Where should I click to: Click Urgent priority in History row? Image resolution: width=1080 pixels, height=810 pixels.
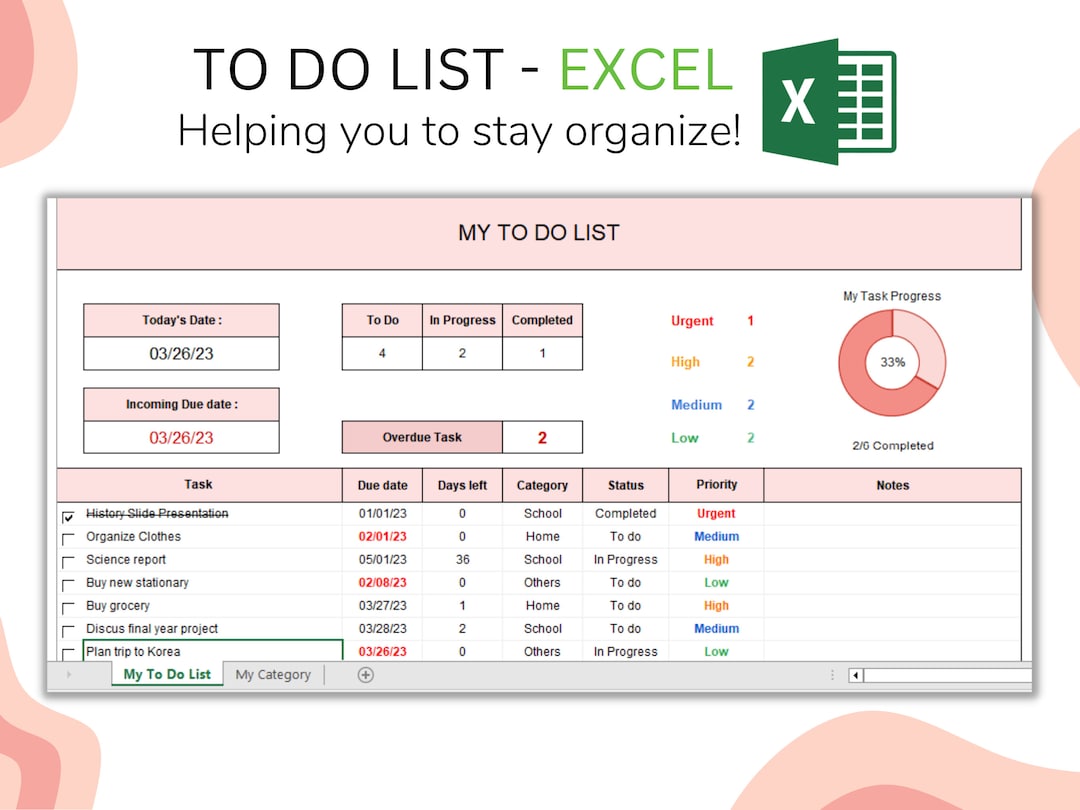pos(716,514)
